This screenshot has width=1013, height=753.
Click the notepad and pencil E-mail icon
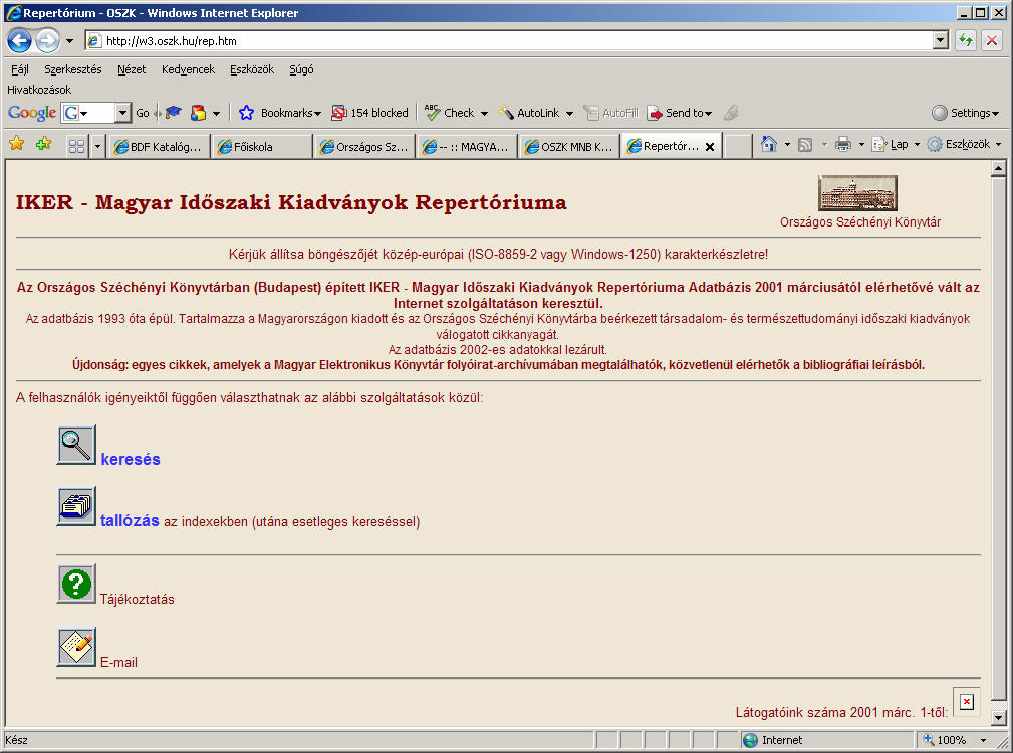tap(76, 647)
